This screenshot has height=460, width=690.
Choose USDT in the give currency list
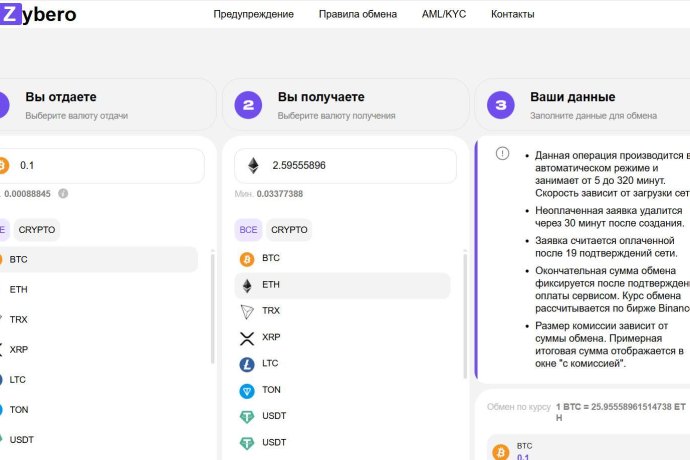point(99,439)
